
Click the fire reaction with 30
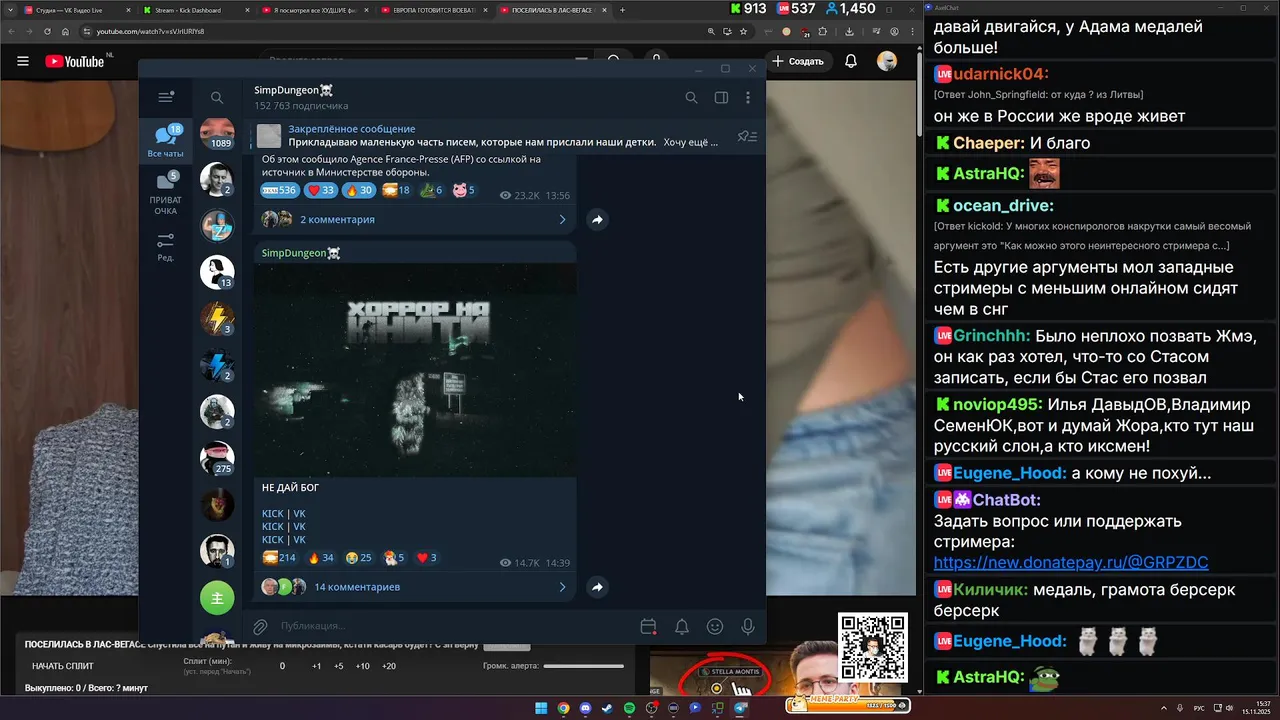[x=358, y=190]
